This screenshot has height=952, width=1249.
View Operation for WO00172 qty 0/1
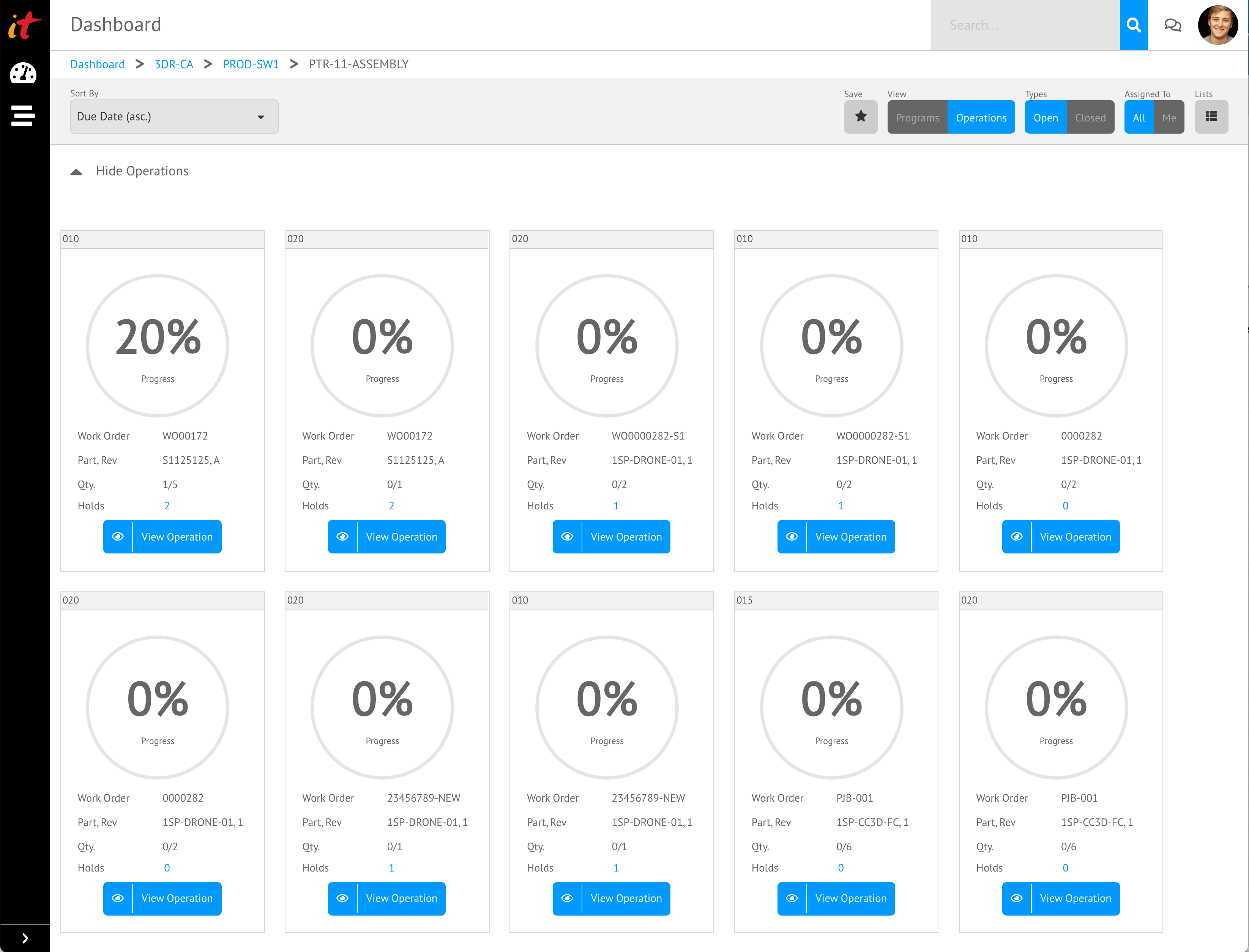[x=386, y=537]
